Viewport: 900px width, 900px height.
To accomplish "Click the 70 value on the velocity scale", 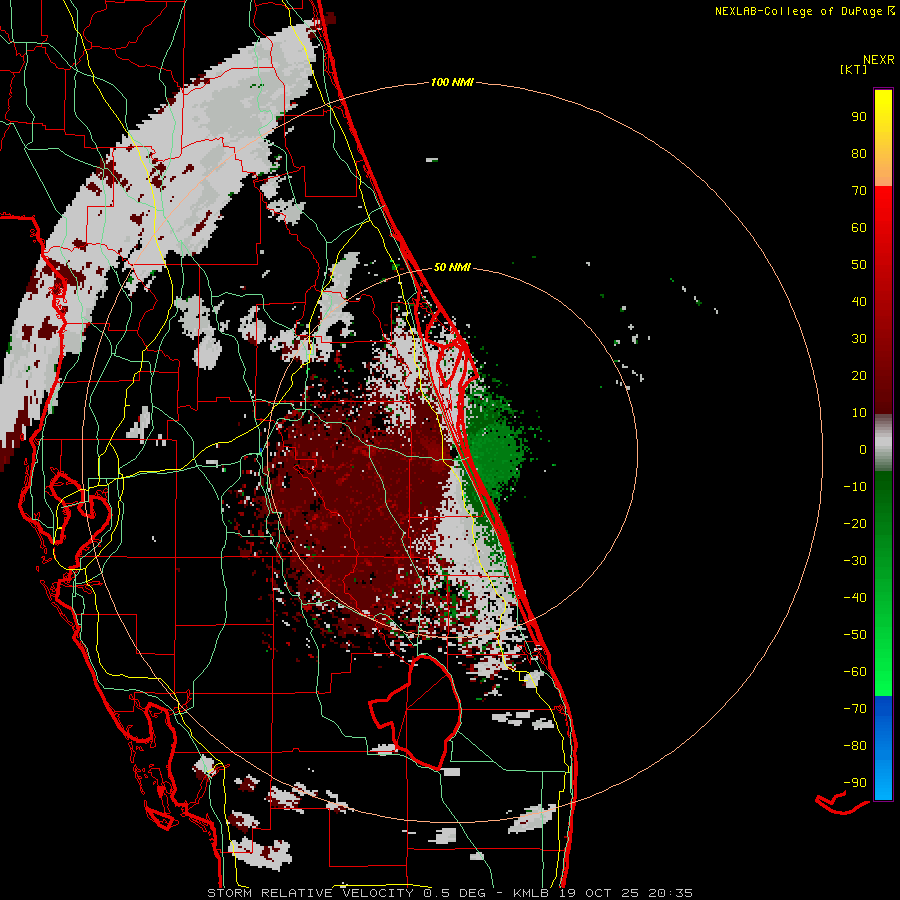I will coord(859,191).
